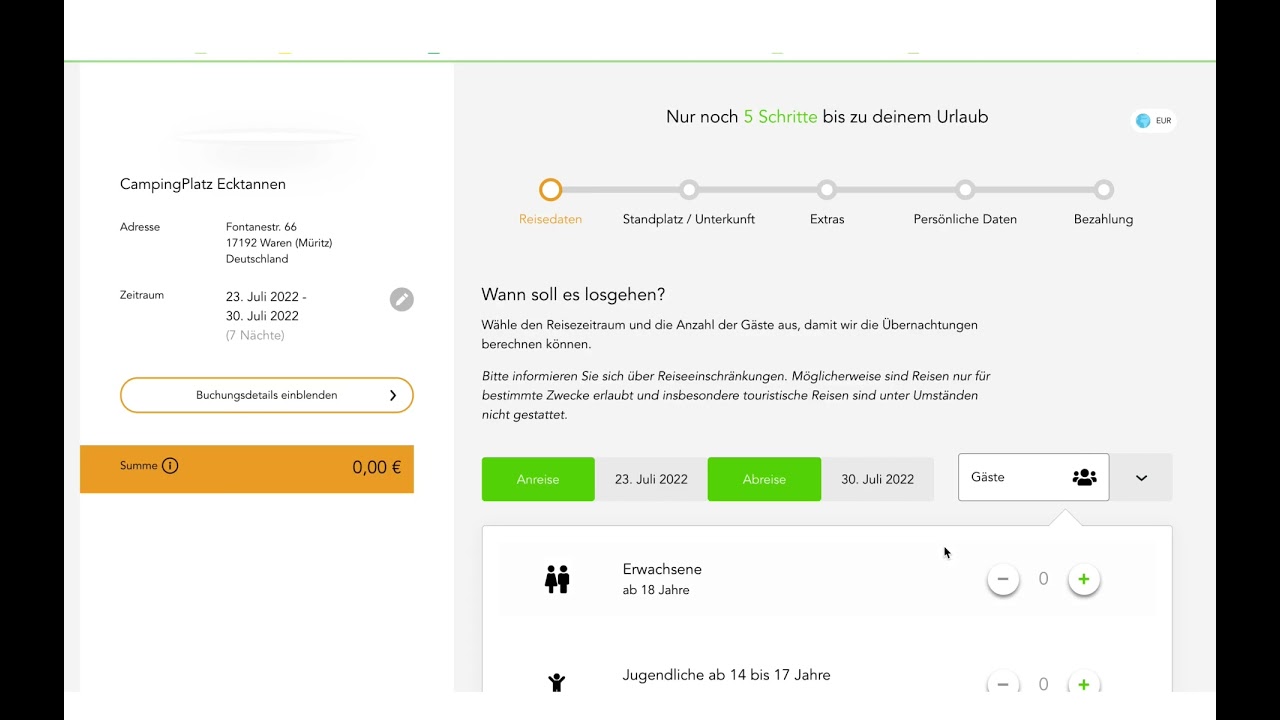Collapse the Gäste dropdown with chevron arrow
The height and width of the screenshot is (720, 1280).
coord(1141,478)
